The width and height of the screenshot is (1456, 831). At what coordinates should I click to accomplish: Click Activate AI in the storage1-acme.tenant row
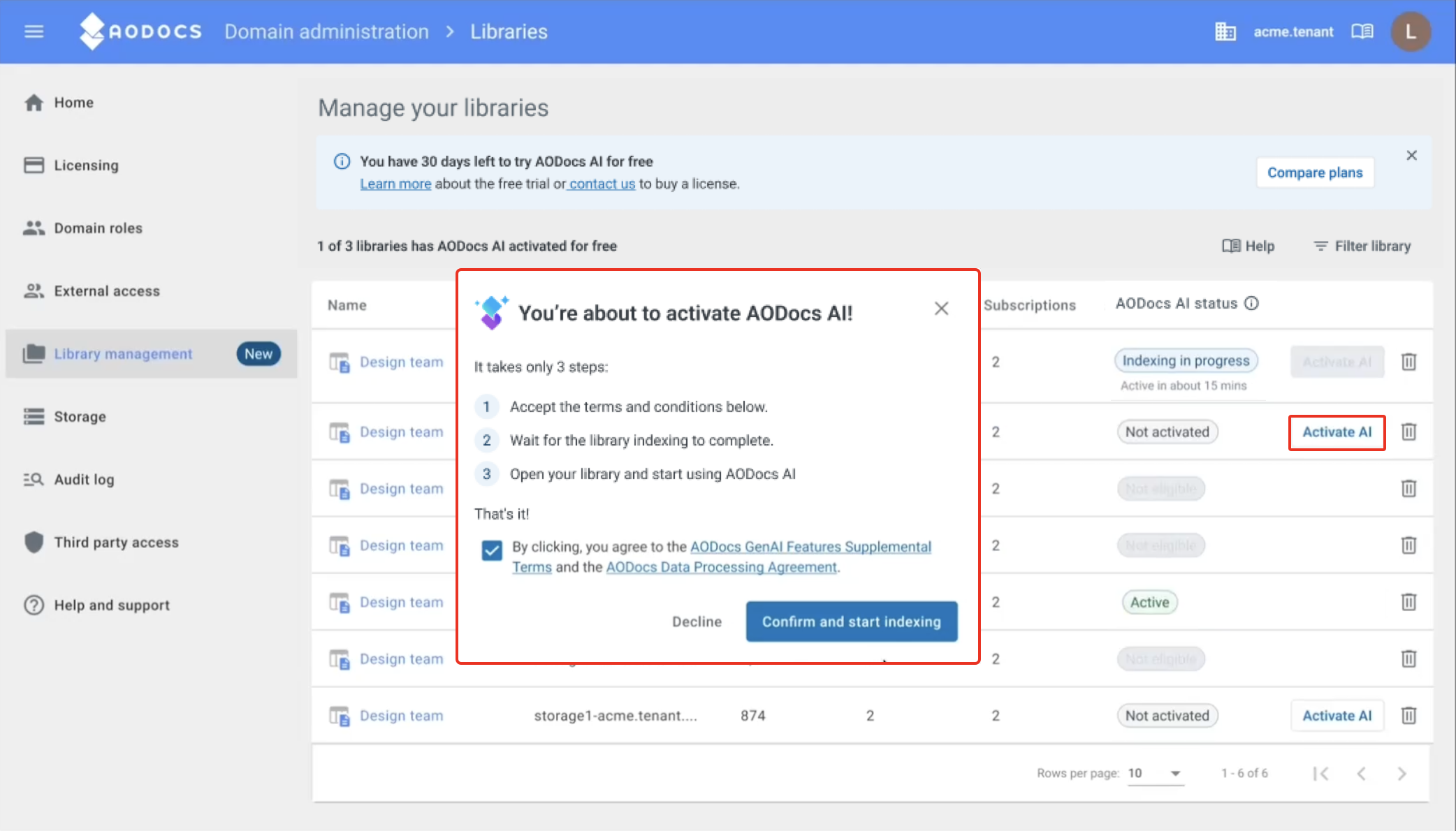(x=1337, y=716)
